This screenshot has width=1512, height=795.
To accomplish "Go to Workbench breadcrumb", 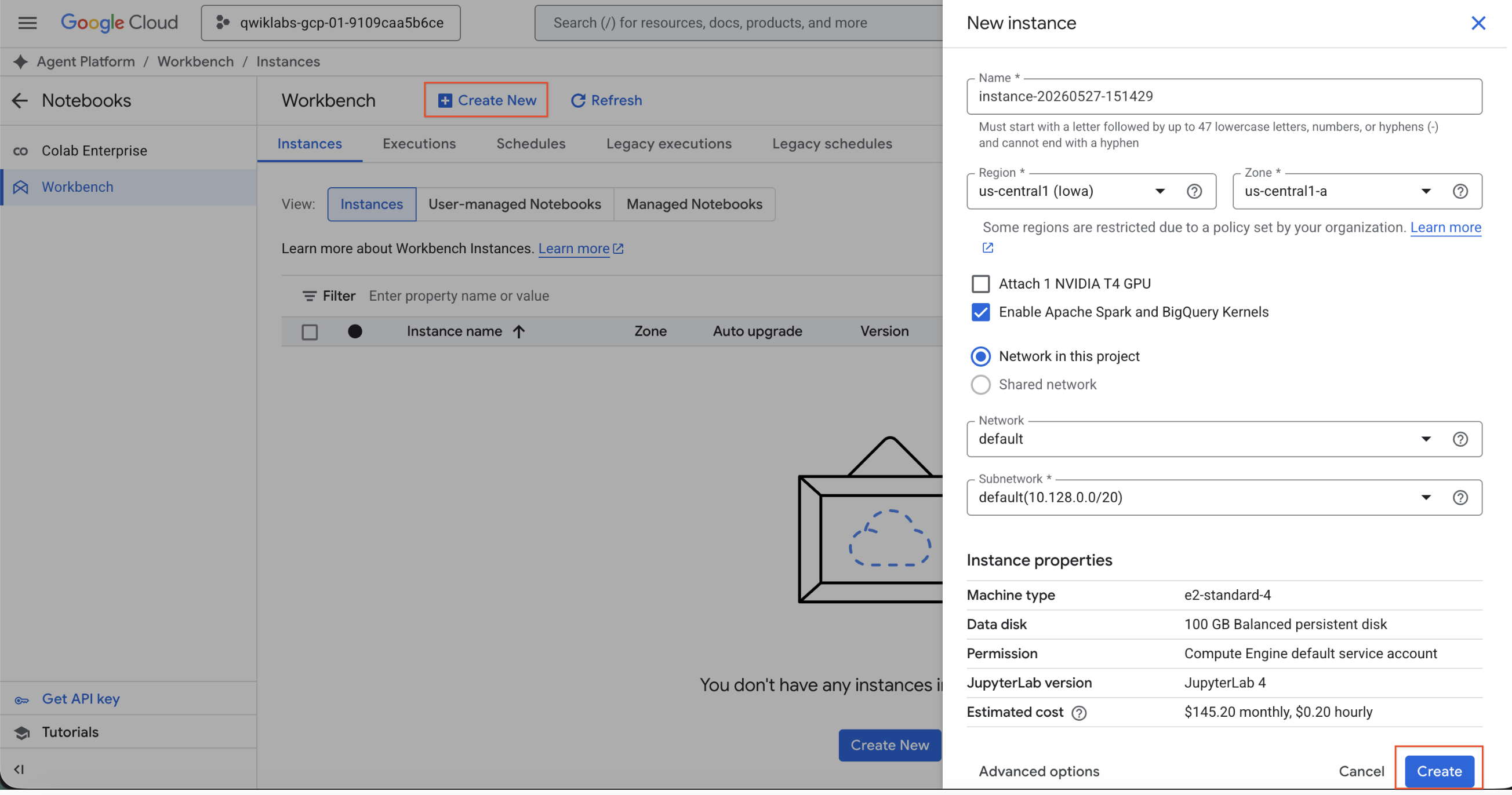I will (x=195, y=61).
